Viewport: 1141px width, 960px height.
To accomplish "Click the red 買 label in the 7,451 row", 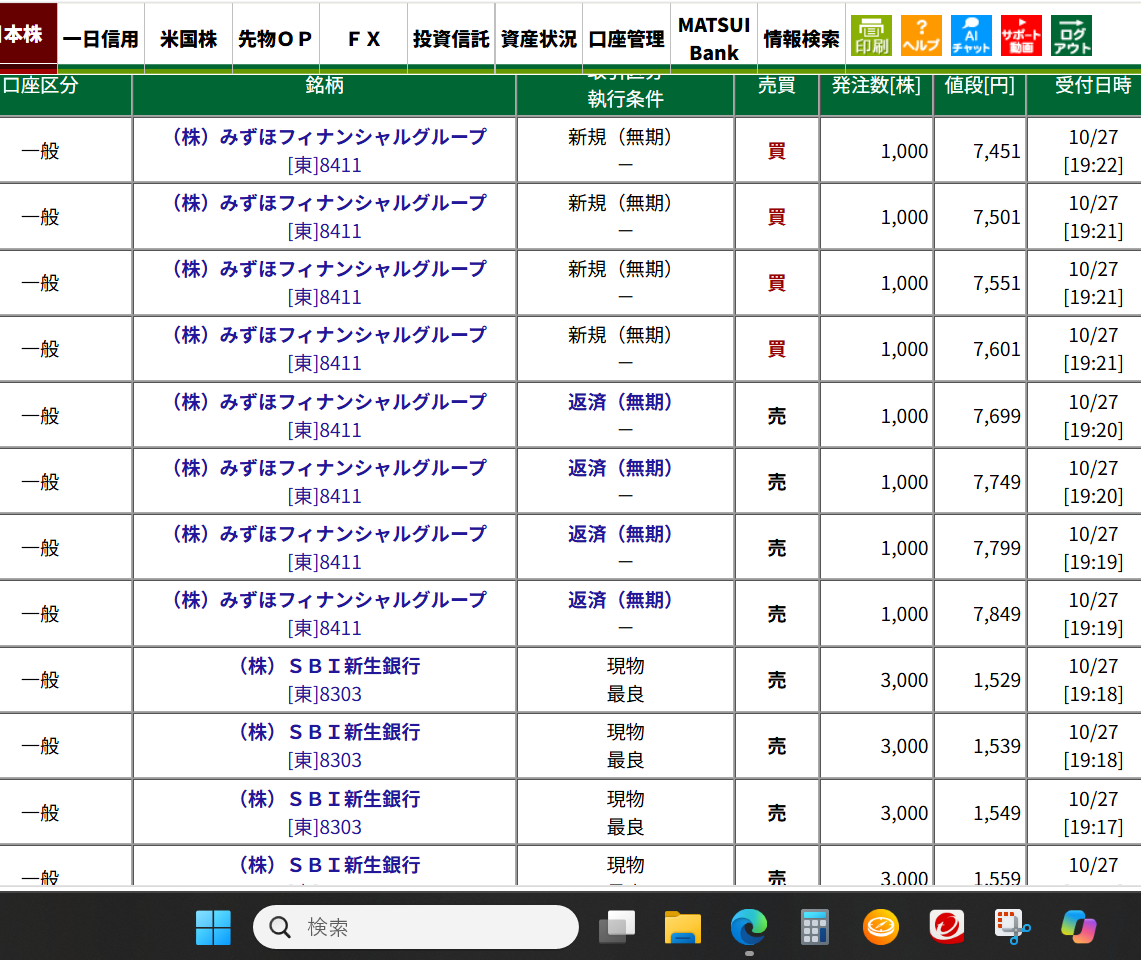I will click(x=776, y=151).
